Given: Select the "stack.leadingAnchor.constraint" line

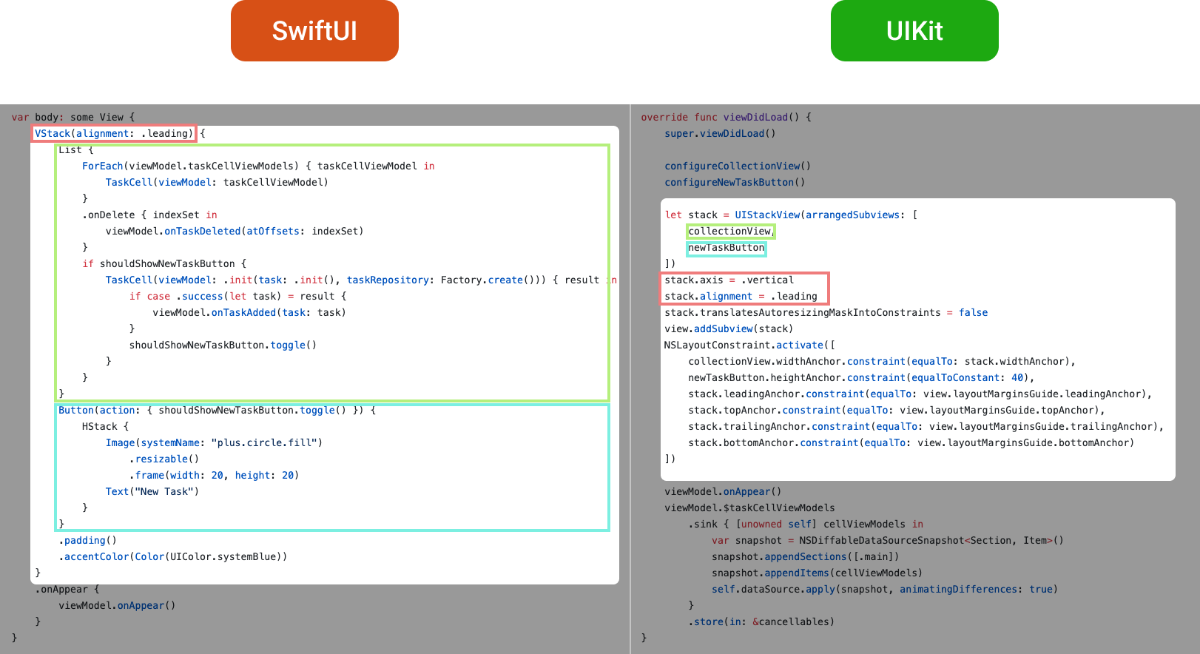Looking at the screenshot, I should click(x=920, y=394).
